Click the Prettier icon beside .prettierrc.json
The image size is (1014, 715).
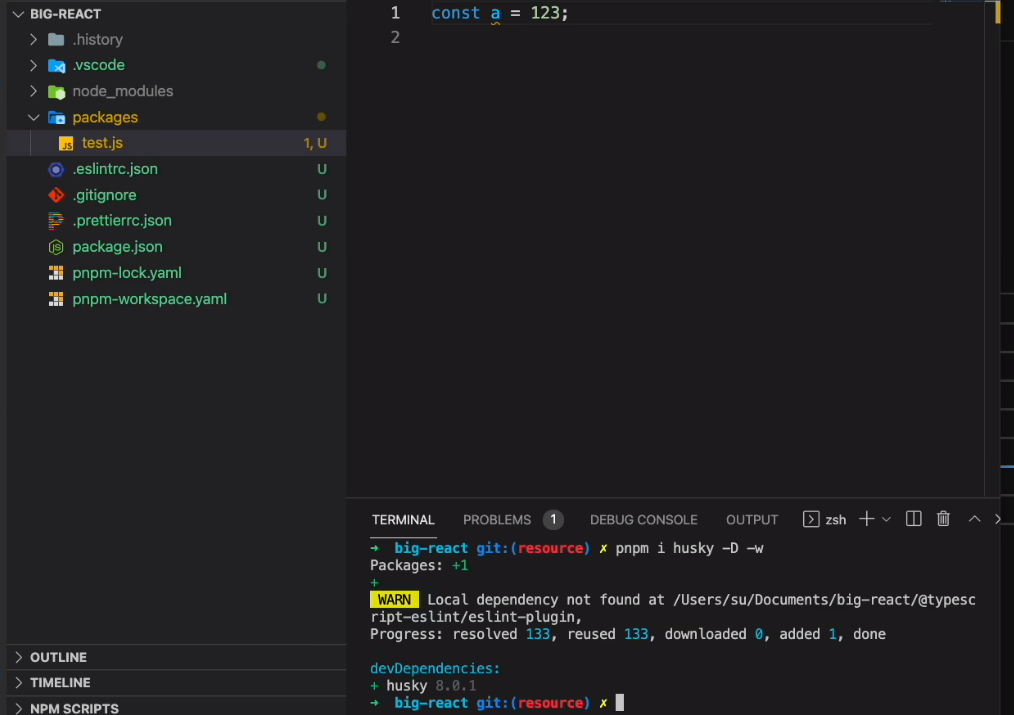(56, 221)
